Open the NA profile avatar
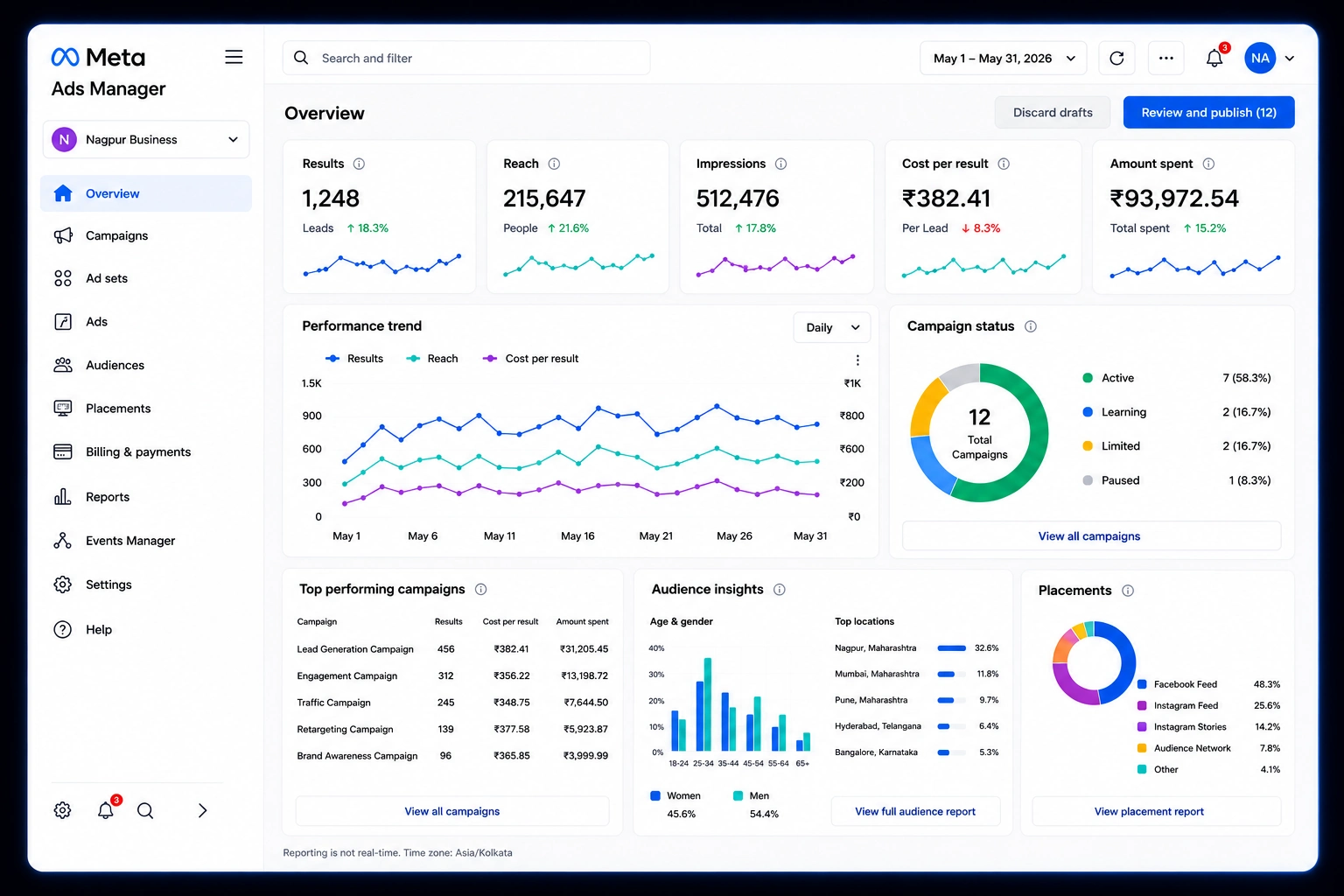1344x896 pixels. pyautogui.click(x=1260, y=58)
